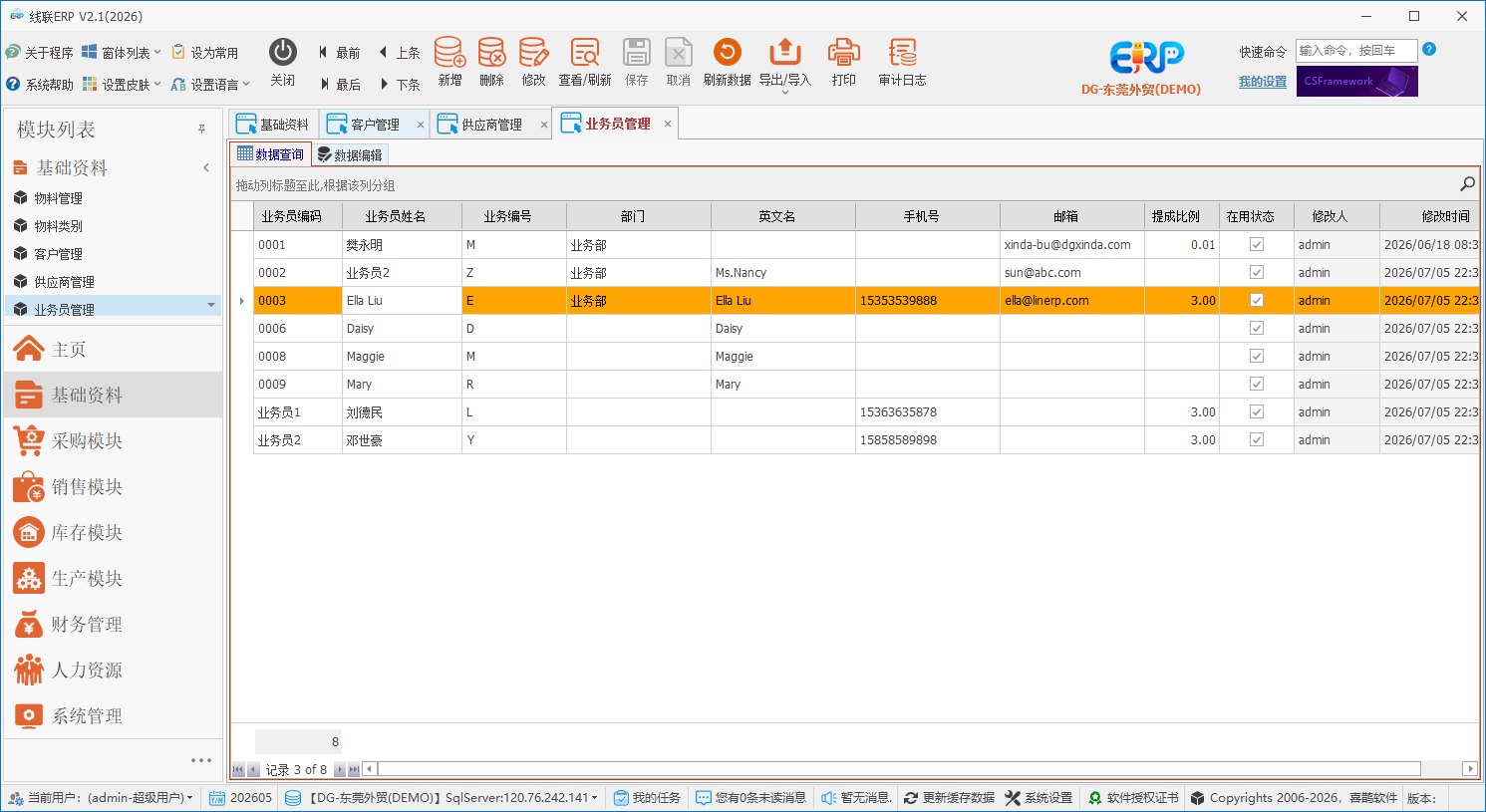Viewport: 1486px width, 812px height.
Task: Open the 审计日志 audit log icon
Action: point(902,53)
